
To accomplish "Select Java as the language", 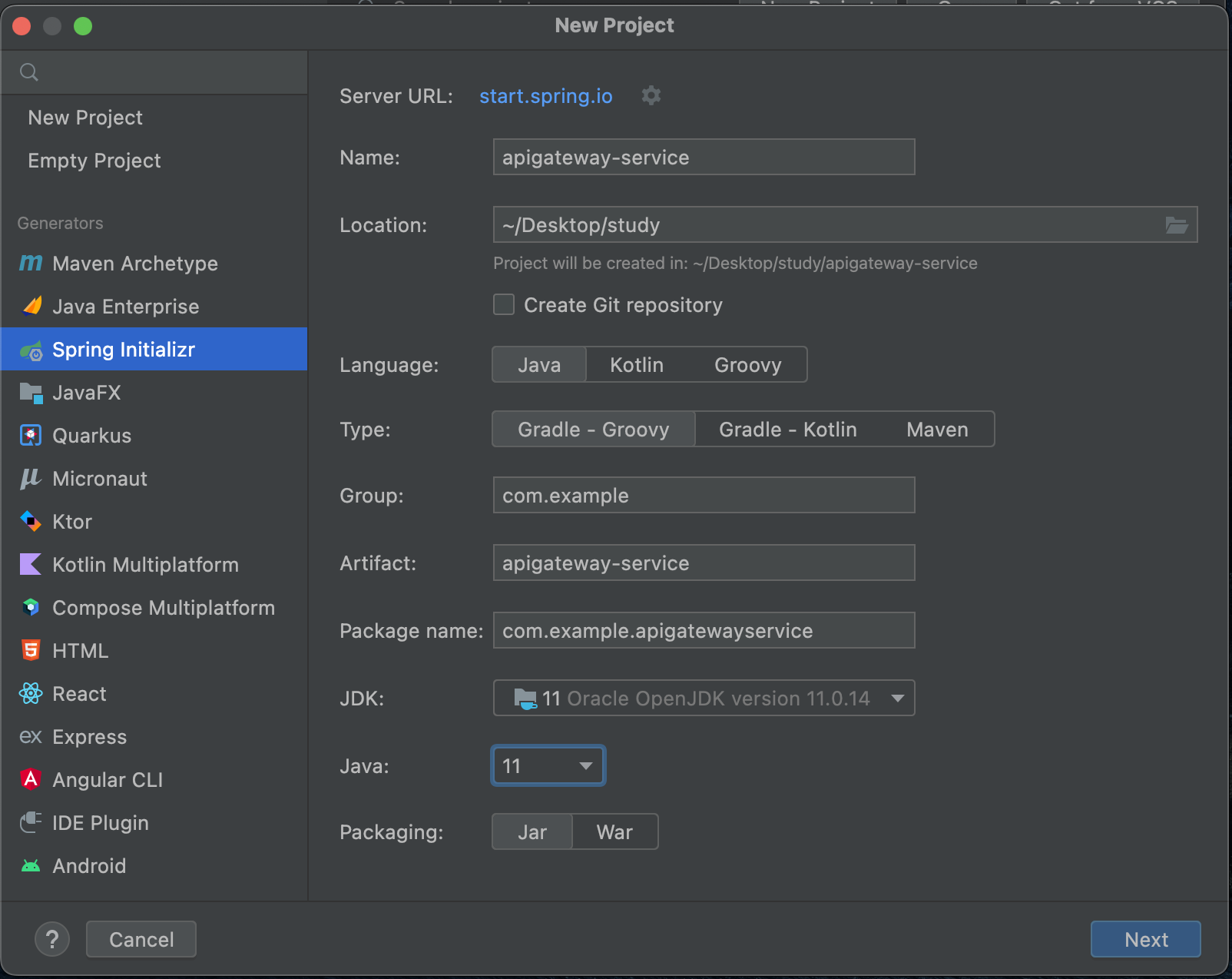I will point(539,364).
